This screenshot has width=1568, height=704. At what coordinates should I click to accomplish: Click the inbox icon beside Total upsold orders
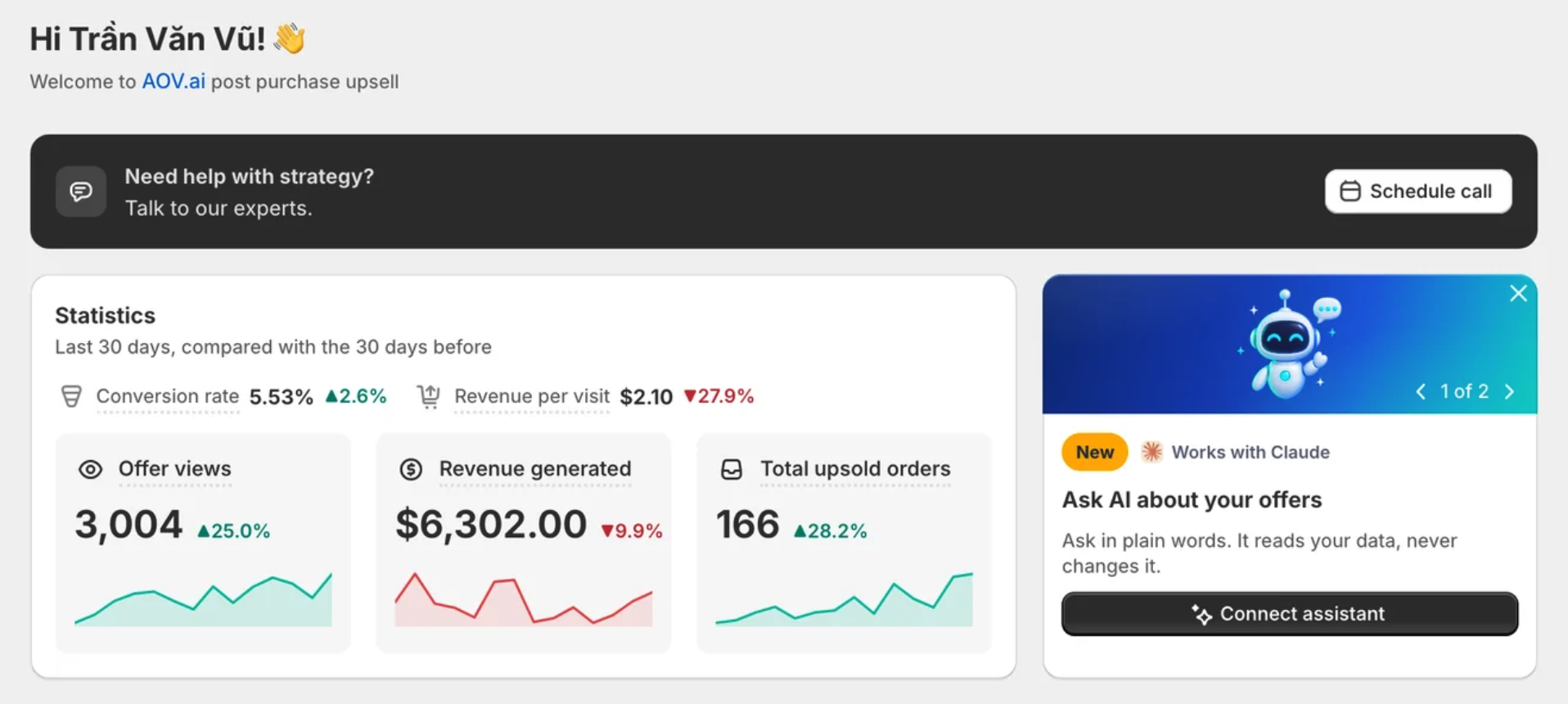732,469
